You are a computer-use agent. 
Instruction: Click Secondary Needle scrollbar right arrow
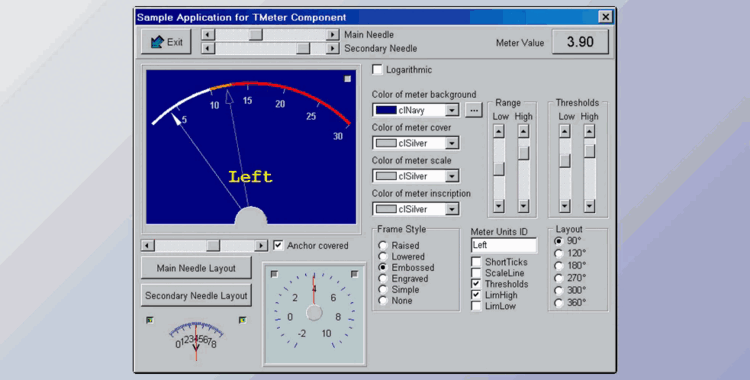333,48
